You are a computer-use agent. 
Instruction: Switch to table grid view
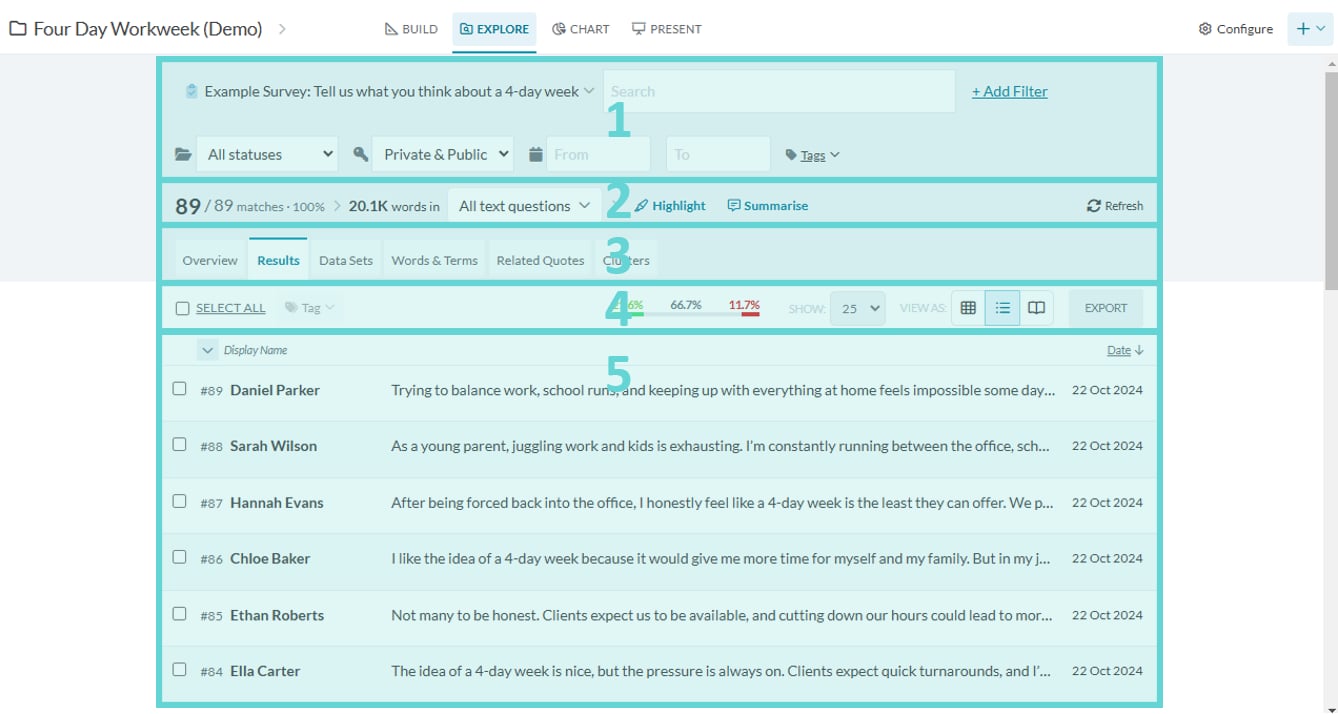pyautogui.click(x=968, y=308)
